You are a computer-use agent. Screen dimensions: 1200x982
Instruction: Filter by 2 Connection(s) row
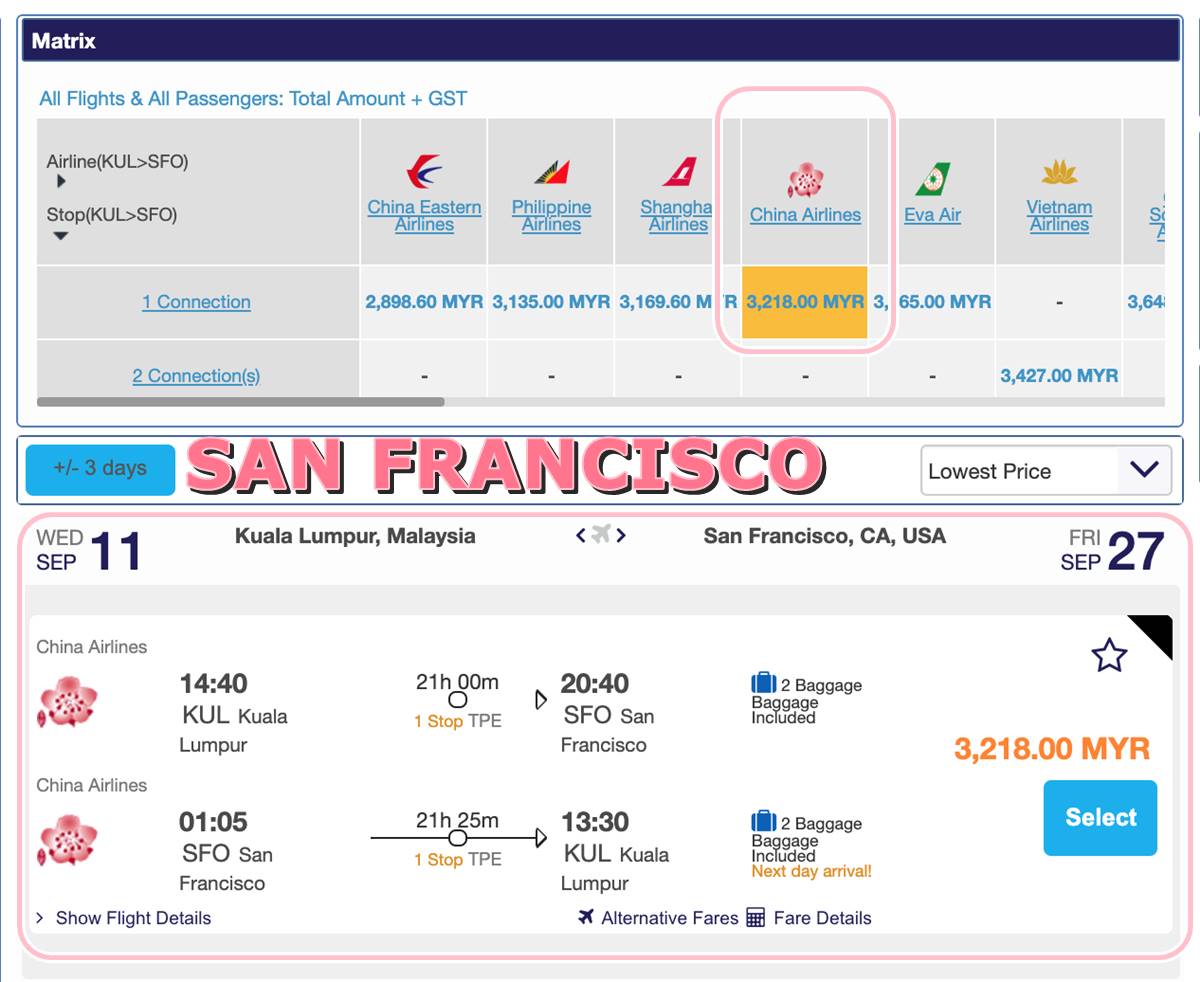pos(196,376)
